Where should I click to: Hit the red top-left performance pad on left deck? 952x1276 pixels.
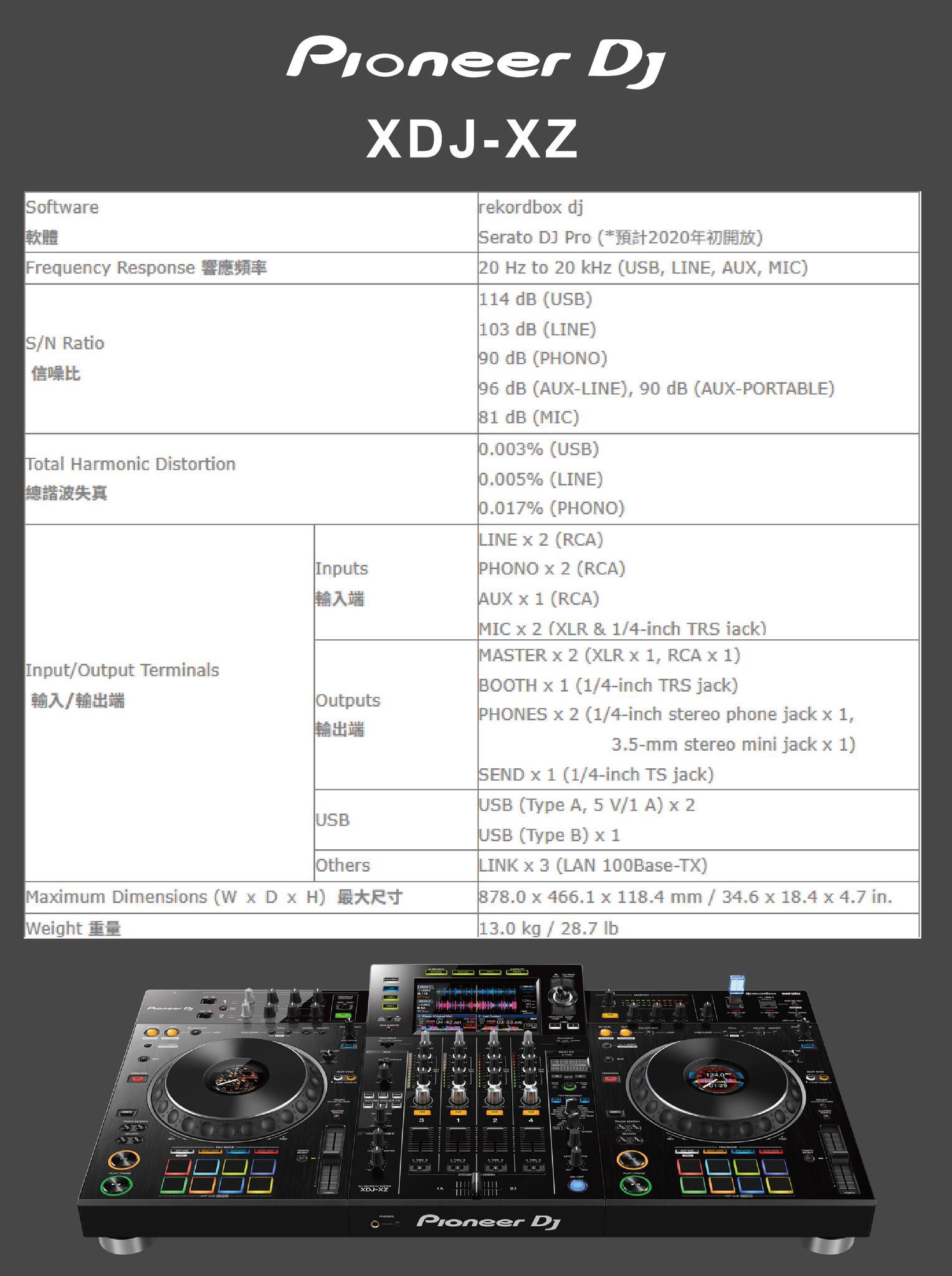pyautogui.click(x=177, y=1166)
